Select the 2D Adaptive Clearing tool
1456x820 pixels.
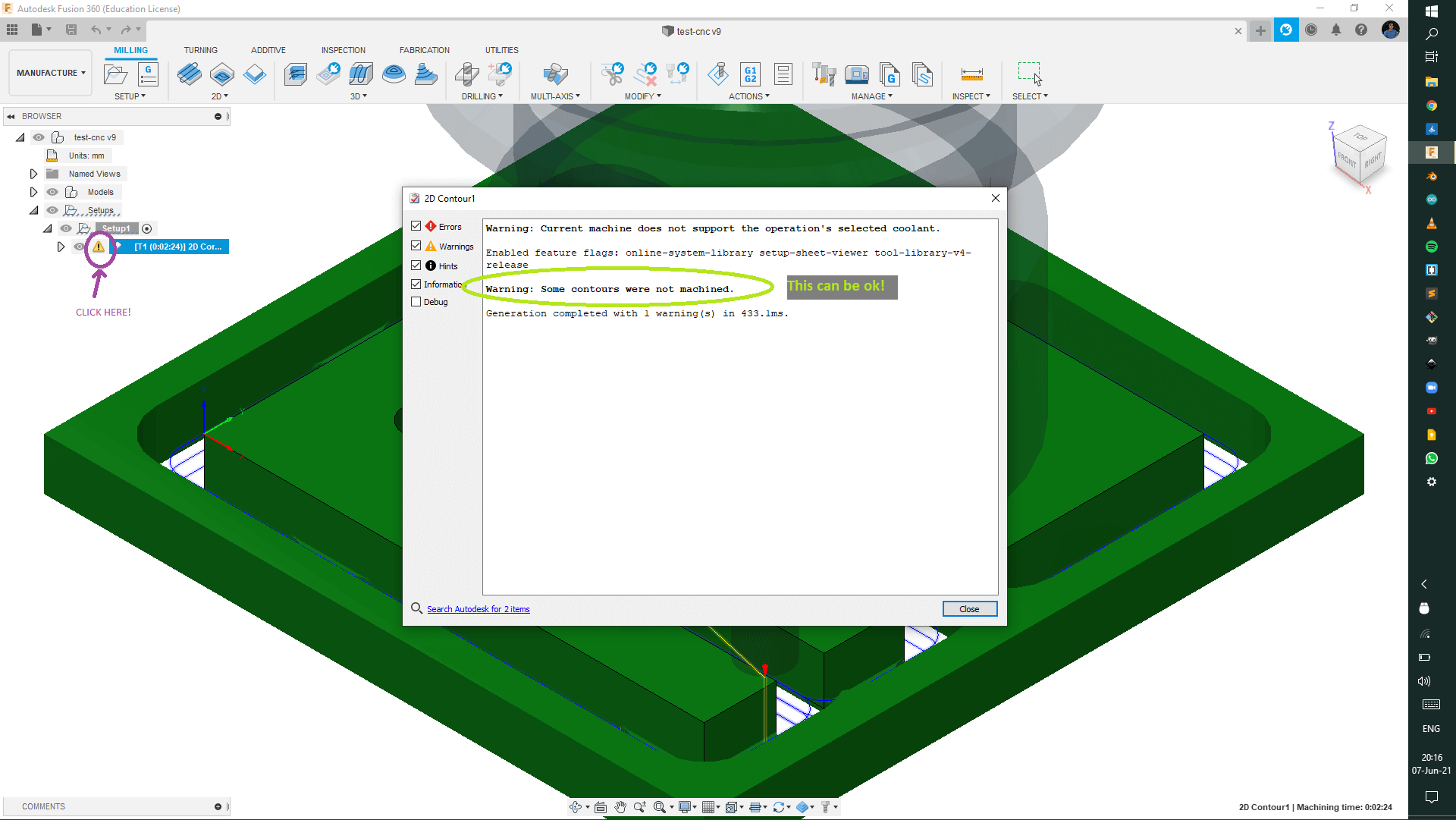pyautogui.click(x=190, y=74)
